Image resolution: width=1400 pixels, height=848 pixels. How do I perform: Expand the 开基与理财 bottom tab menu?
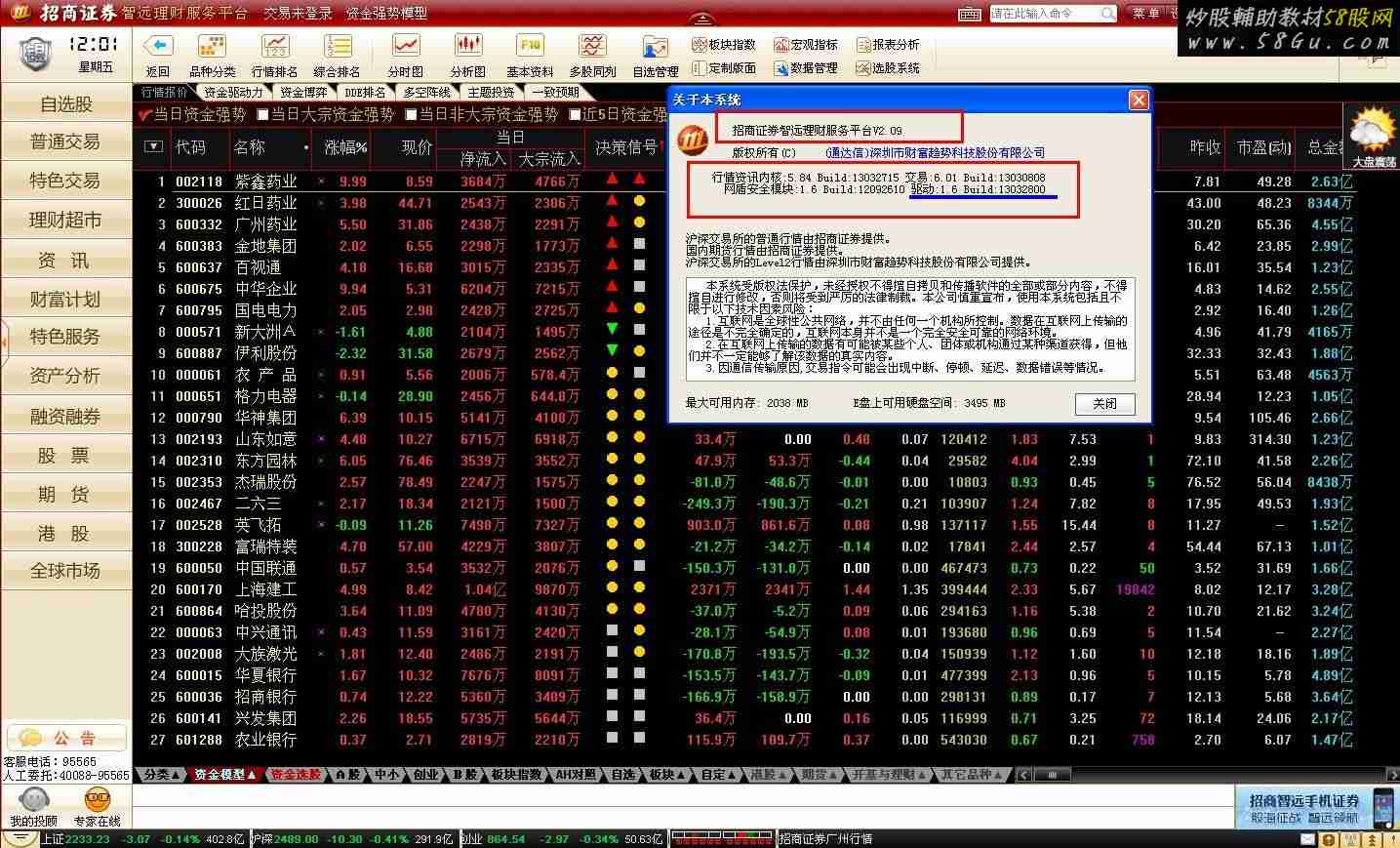890,774
